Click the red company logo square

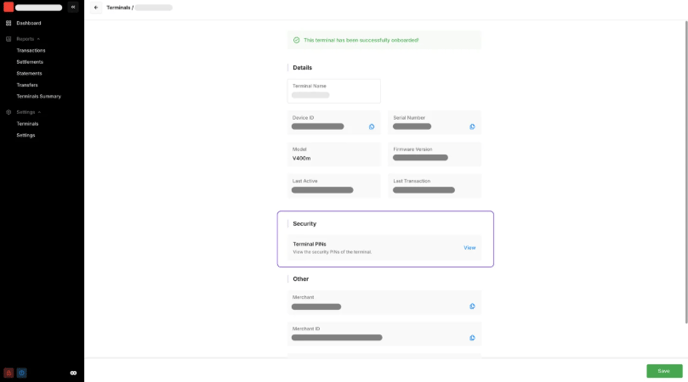point(8,7)
